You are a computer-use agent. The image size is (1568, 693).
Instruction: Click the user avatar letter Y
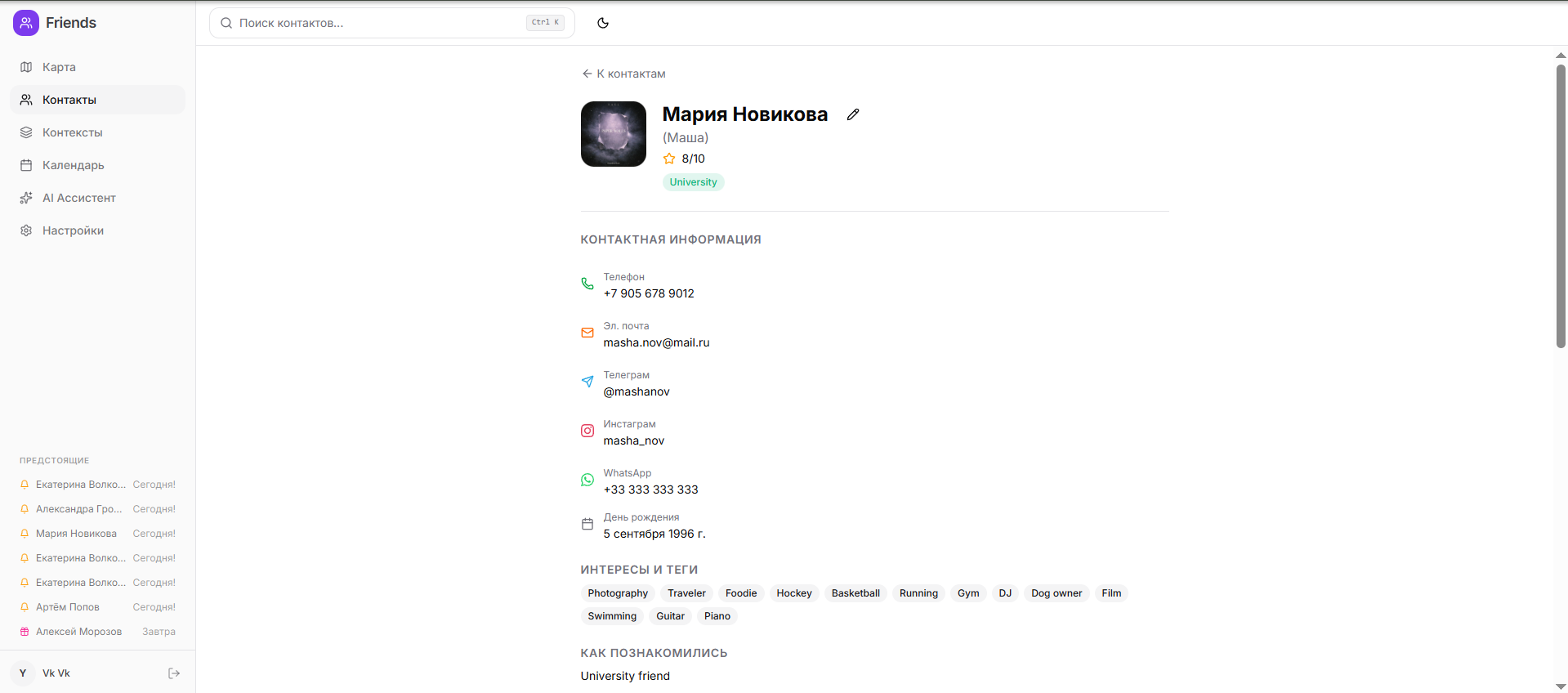[x=23, y=673]
